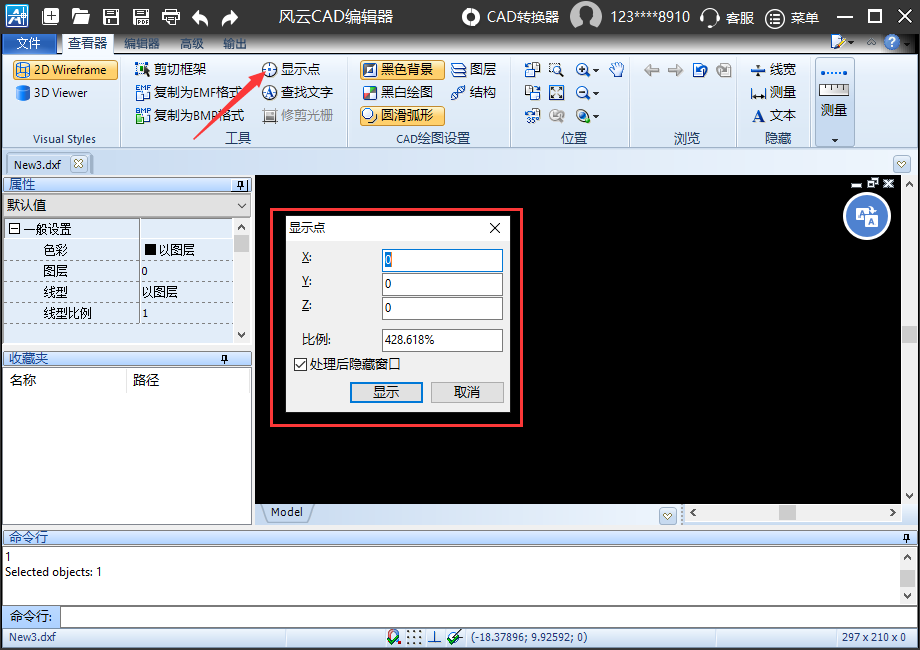Undo the last action
The image size is (920, 650).
click(200, 18)
